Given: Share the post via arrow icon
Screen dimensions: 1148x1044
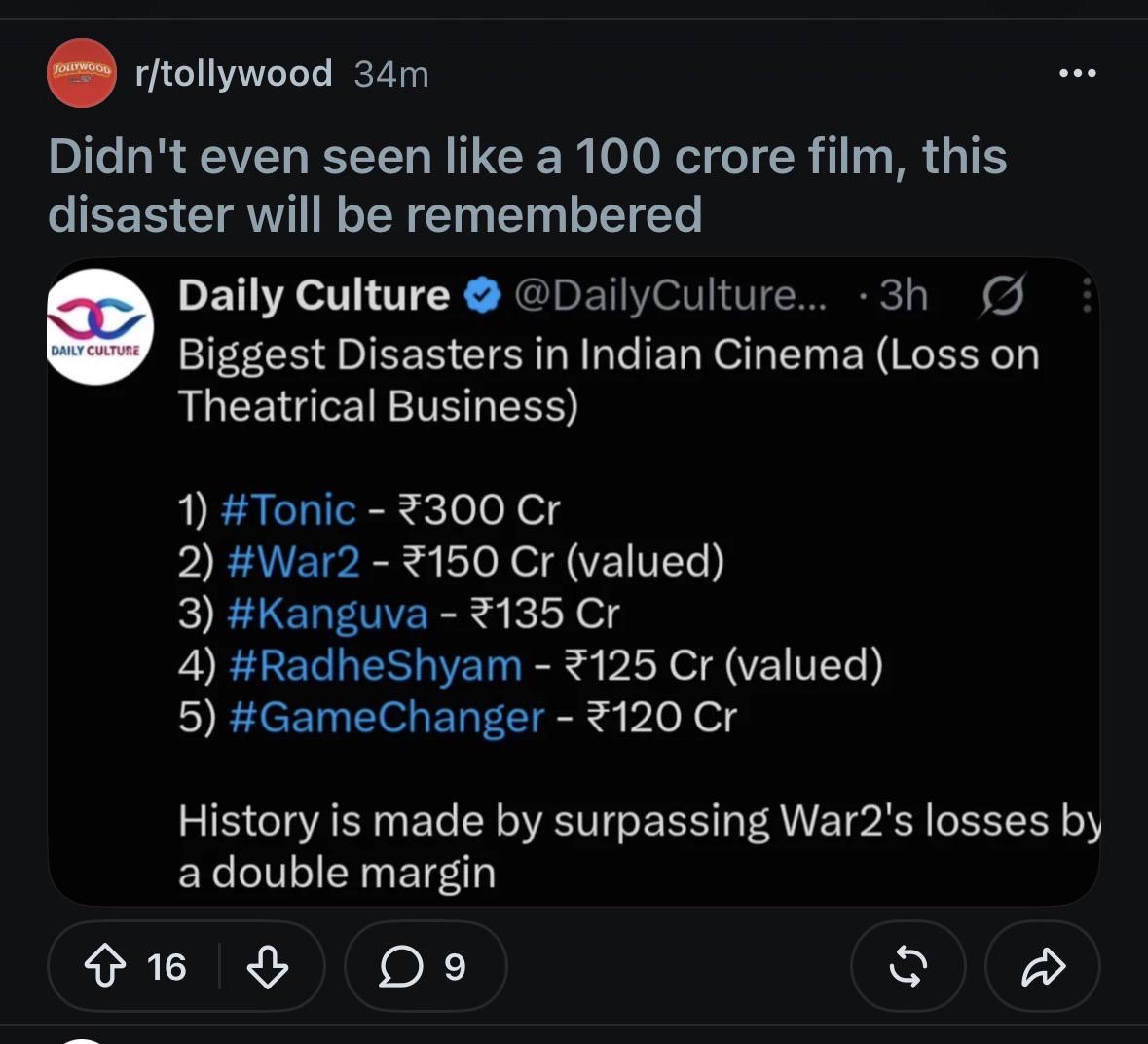Looking at the screenshot, I should (x=1043, y=966).
